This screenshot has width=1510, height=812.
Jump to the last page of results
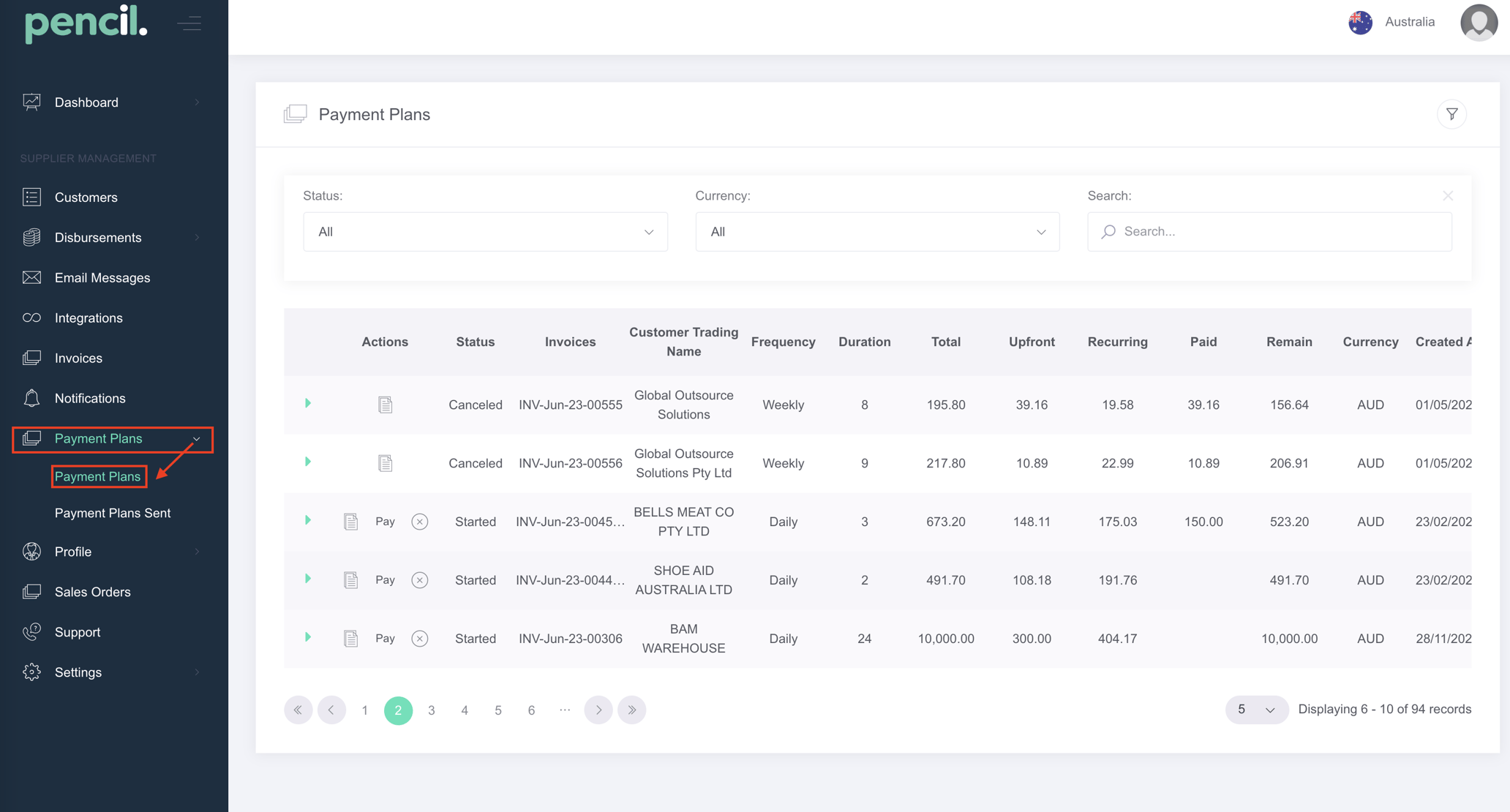[632, 710]
